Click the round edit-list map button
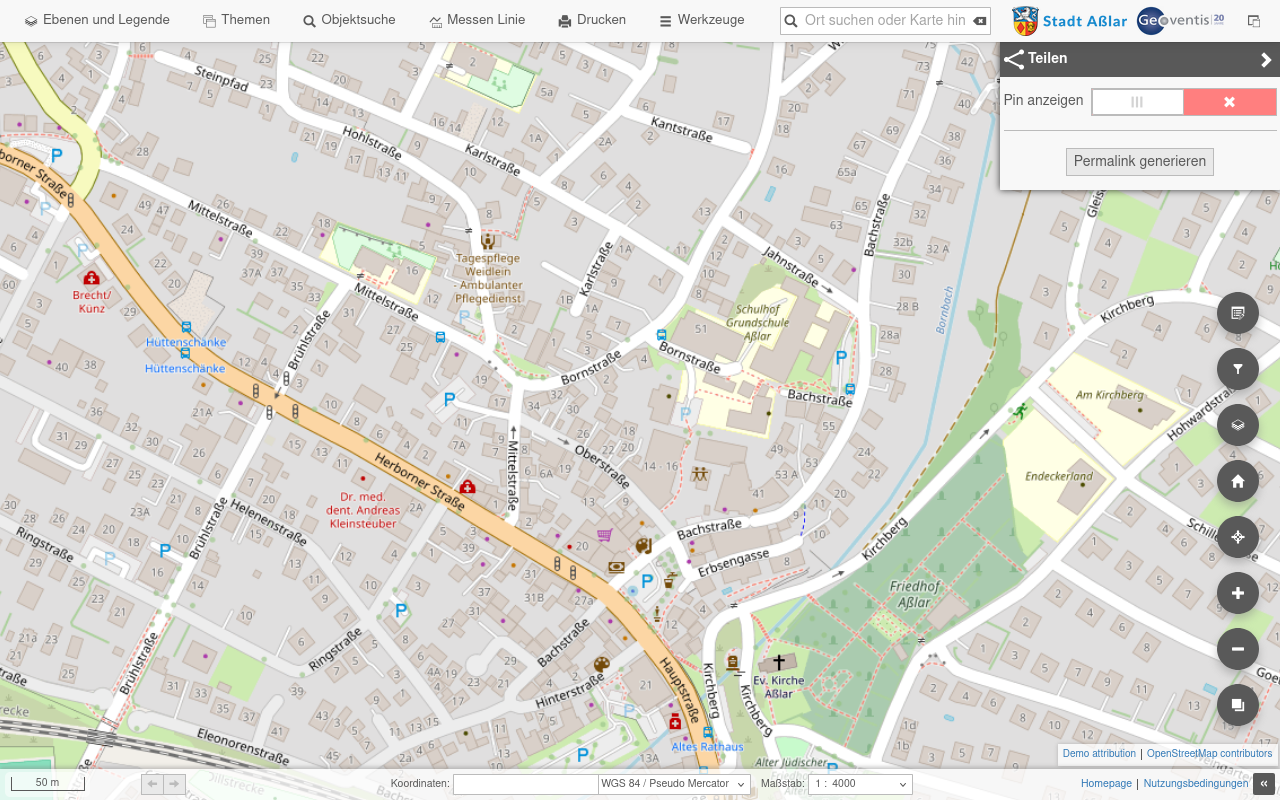 [1238, 313]
